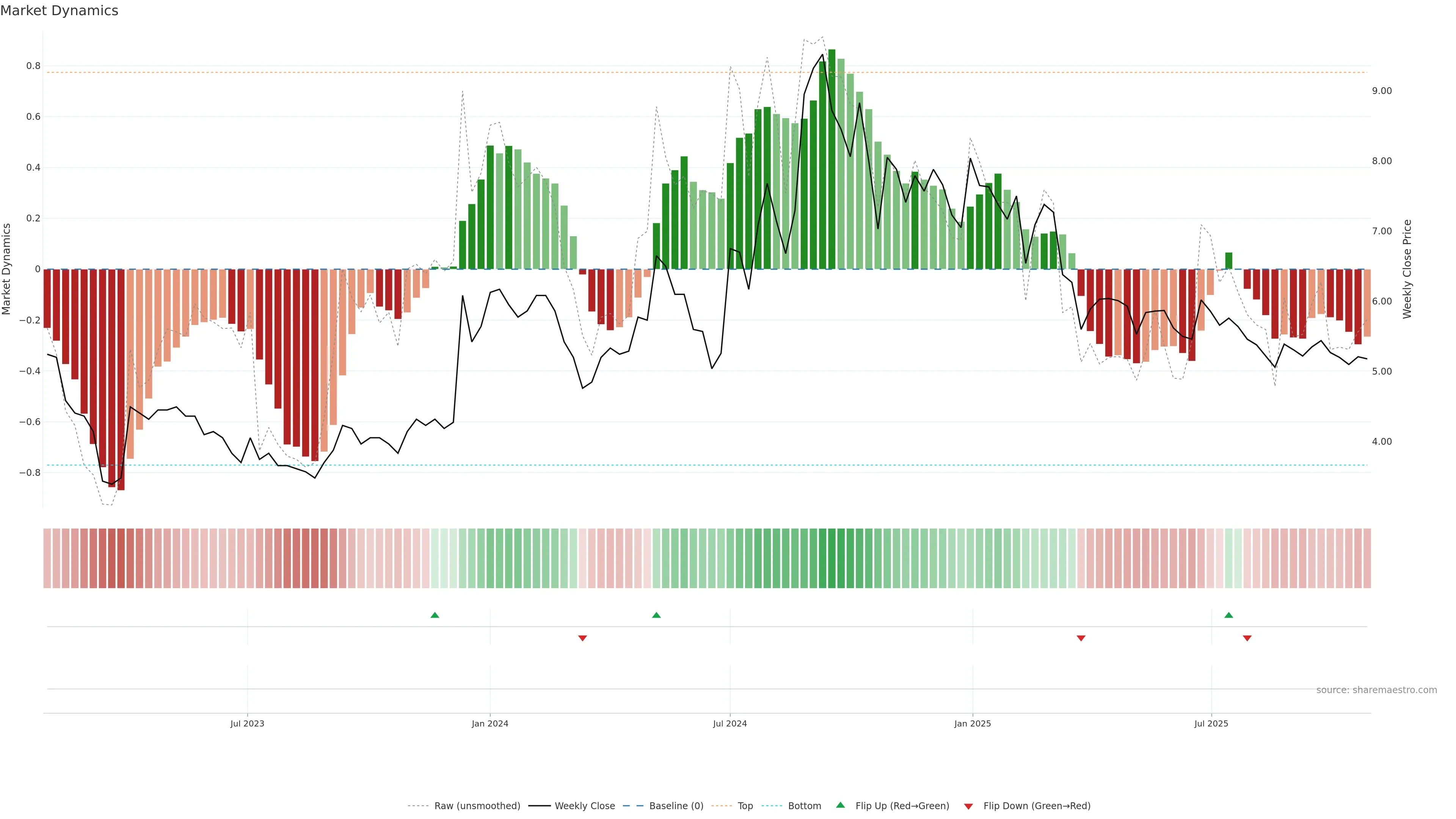
Task: Click the red flip-down marker after Jan 2025
Action: [x=1081, y=638]
